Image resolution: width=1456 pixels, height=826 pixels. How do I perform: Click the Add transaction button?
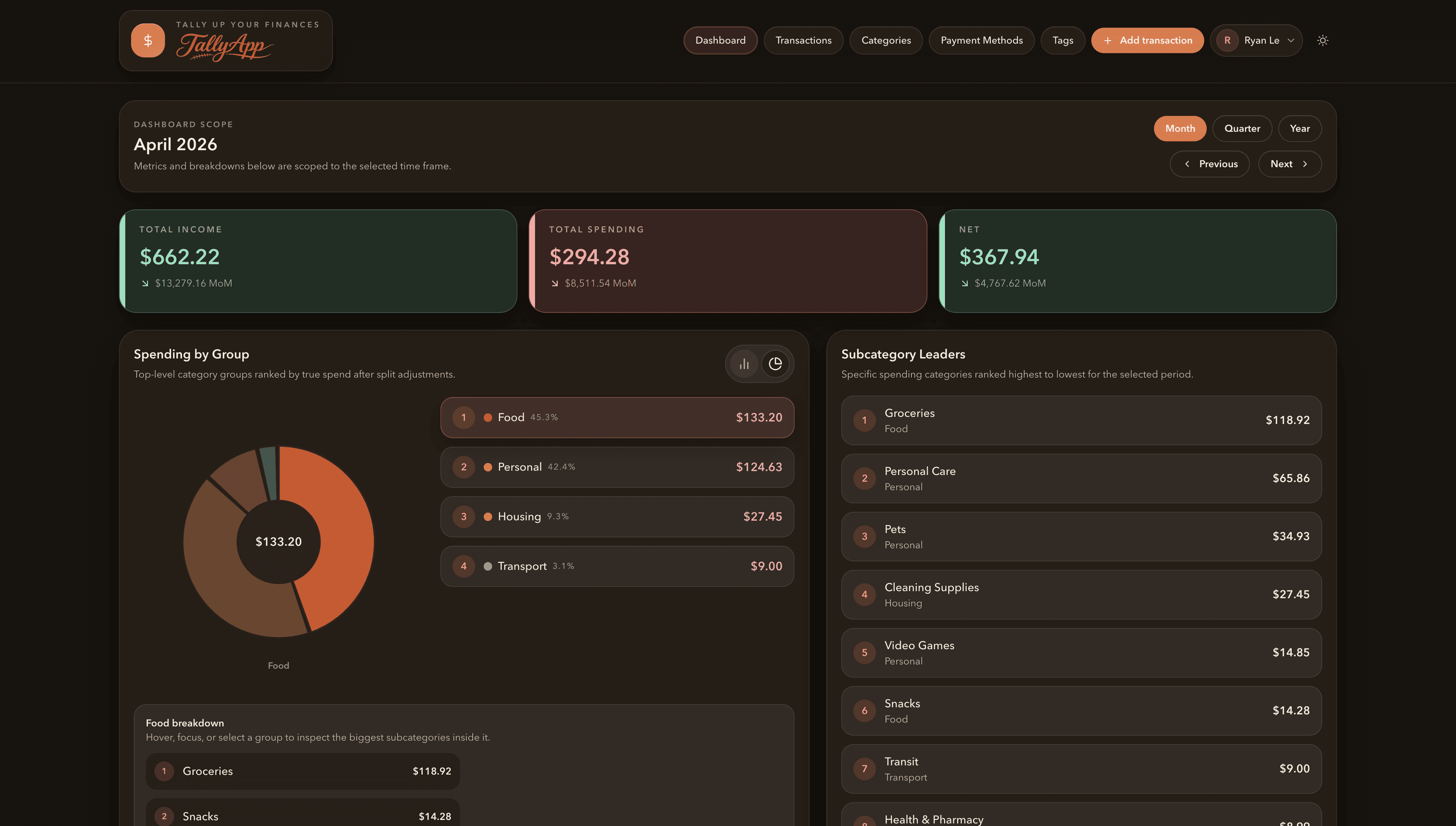(1147, 40)
